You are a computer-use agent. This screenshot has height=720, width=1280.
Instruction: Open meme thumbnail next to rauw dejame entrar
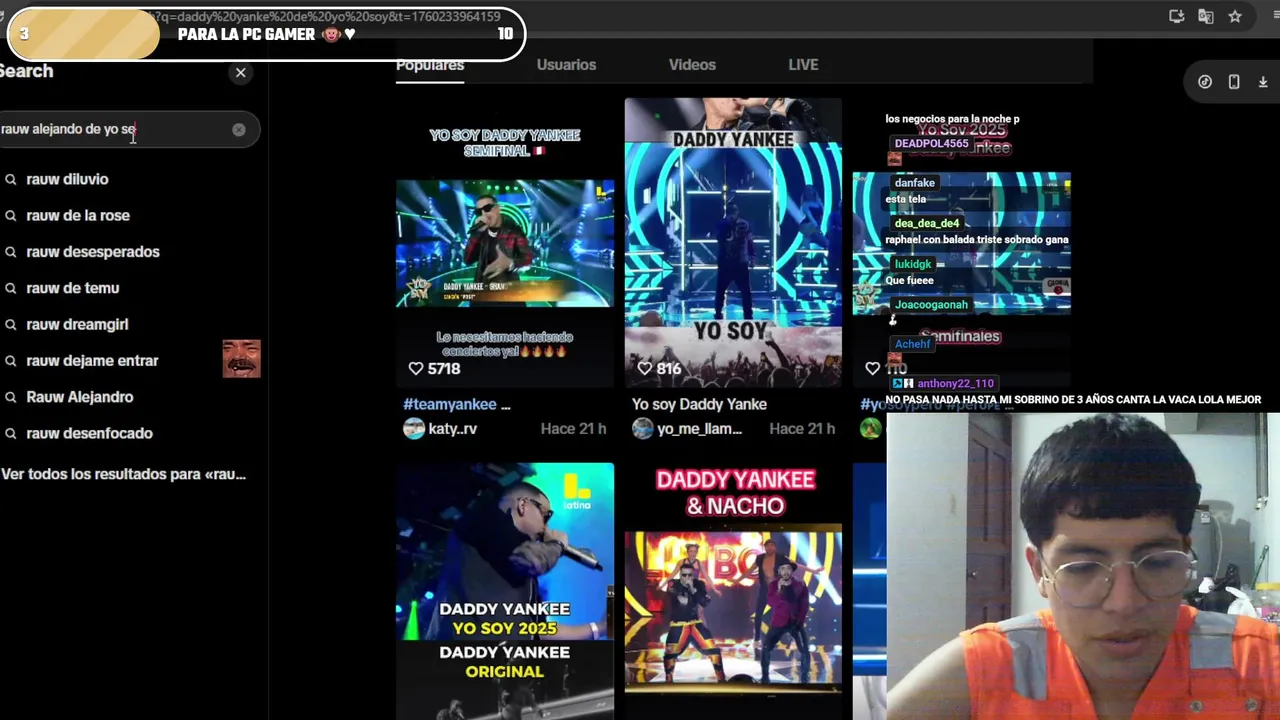point(241,359)
